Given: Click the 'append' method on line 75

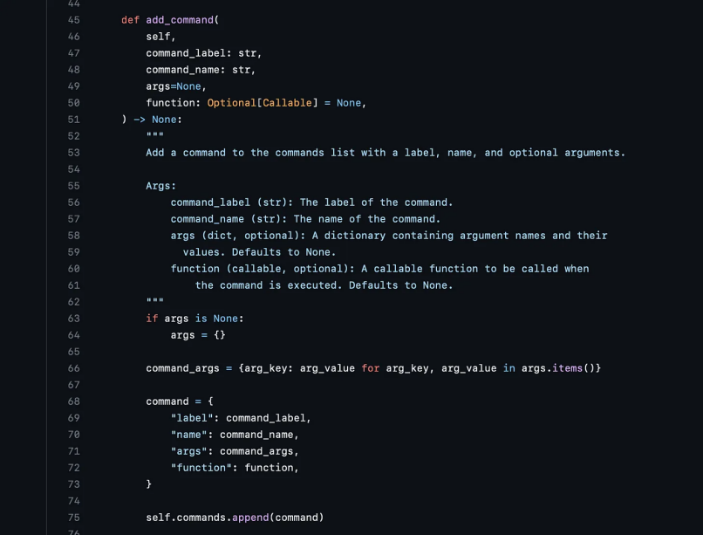Looking at the screenshot, I should (x=250, y=518).
